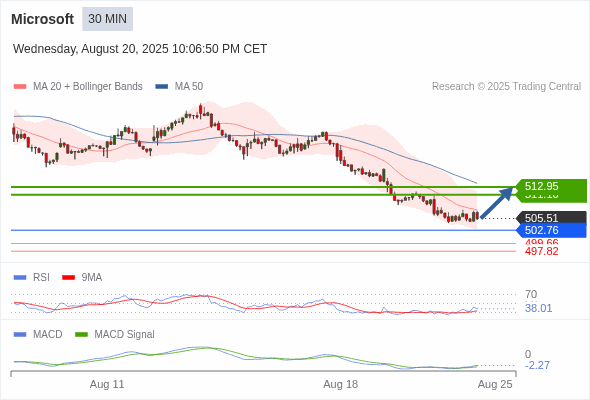Image resolution: width=590 pixels, height=400 pixels.
Task: Click the MA 20 + Bollinger Bands swatch
Action: (20, 87)
